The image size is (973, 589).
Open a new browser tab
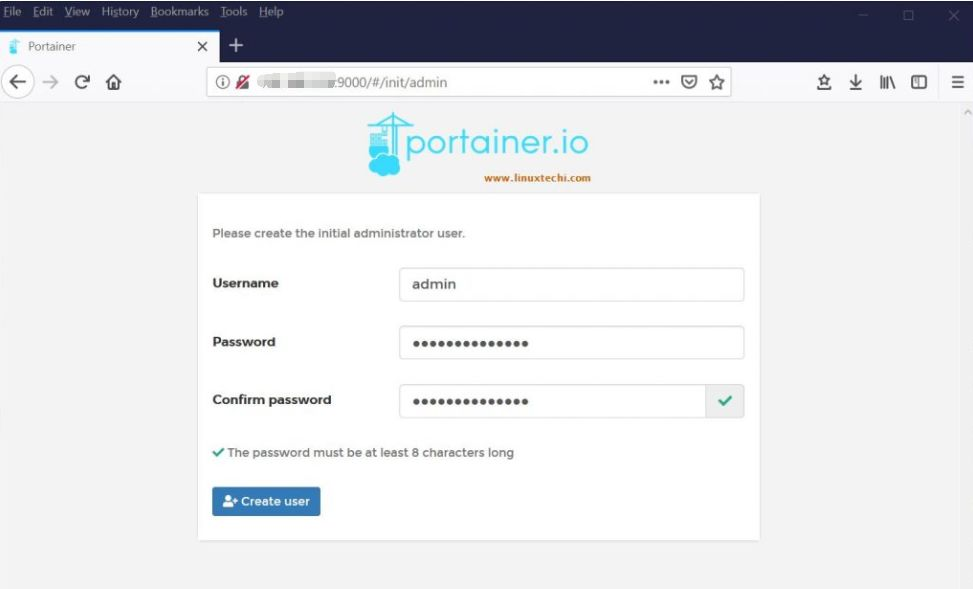tap(236, 45)
